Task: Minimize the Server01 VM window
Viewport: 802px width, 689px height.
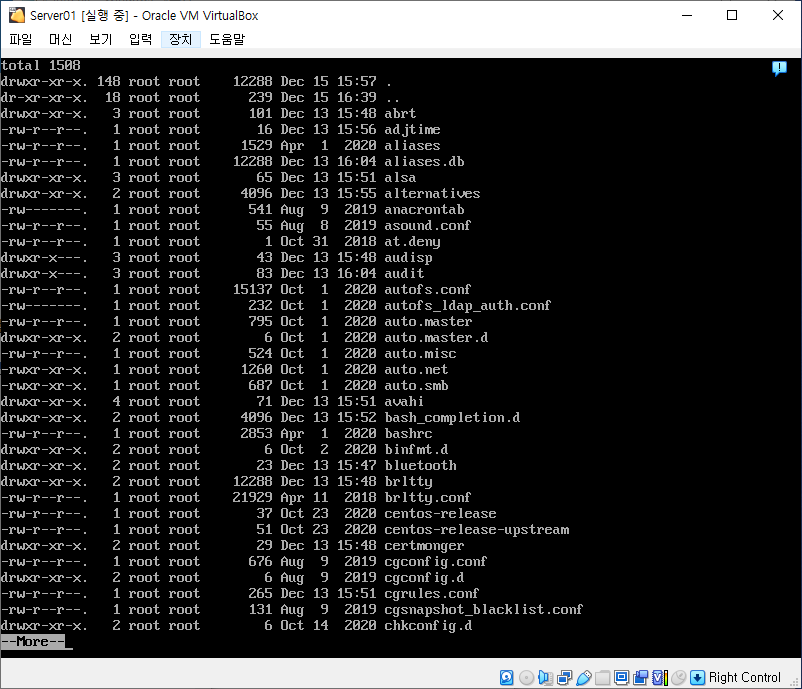Action: pyautogui.click(x=687, y=15)
